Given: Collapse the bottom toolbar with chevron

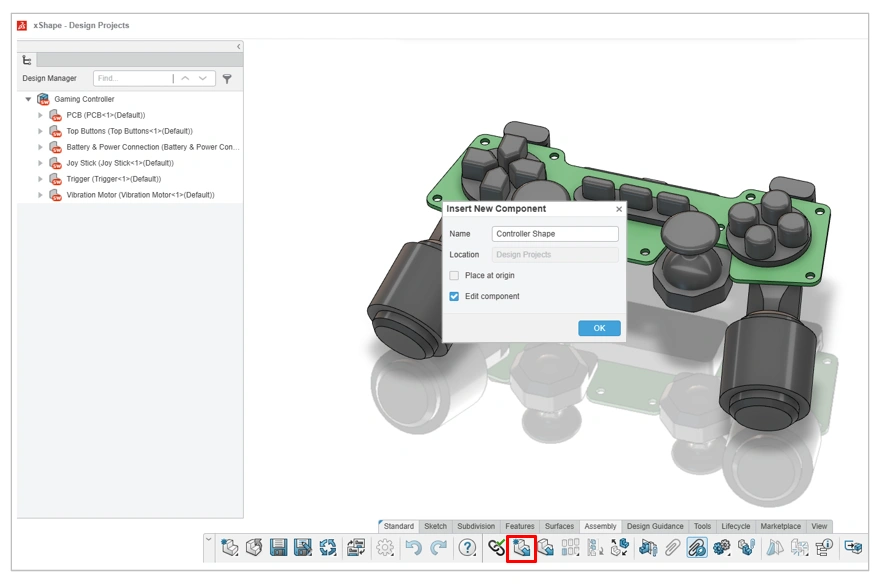Looking at the screenshot, I should (x=208, y=540).
